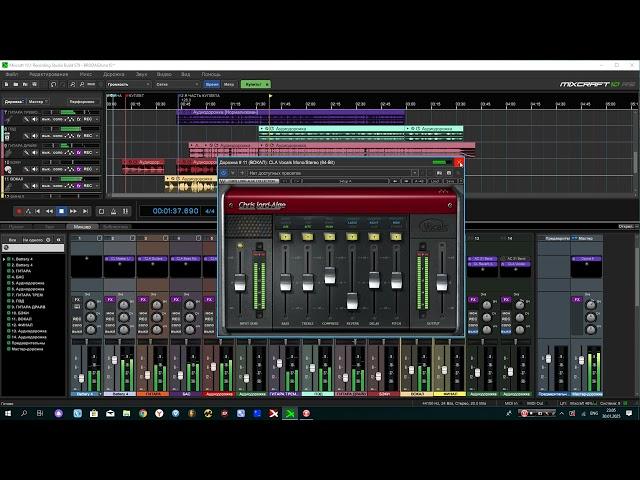640x480 pixels.
Task: Click the Mixcraft icon in the taskbar
Action: click(x=290, y=413)
